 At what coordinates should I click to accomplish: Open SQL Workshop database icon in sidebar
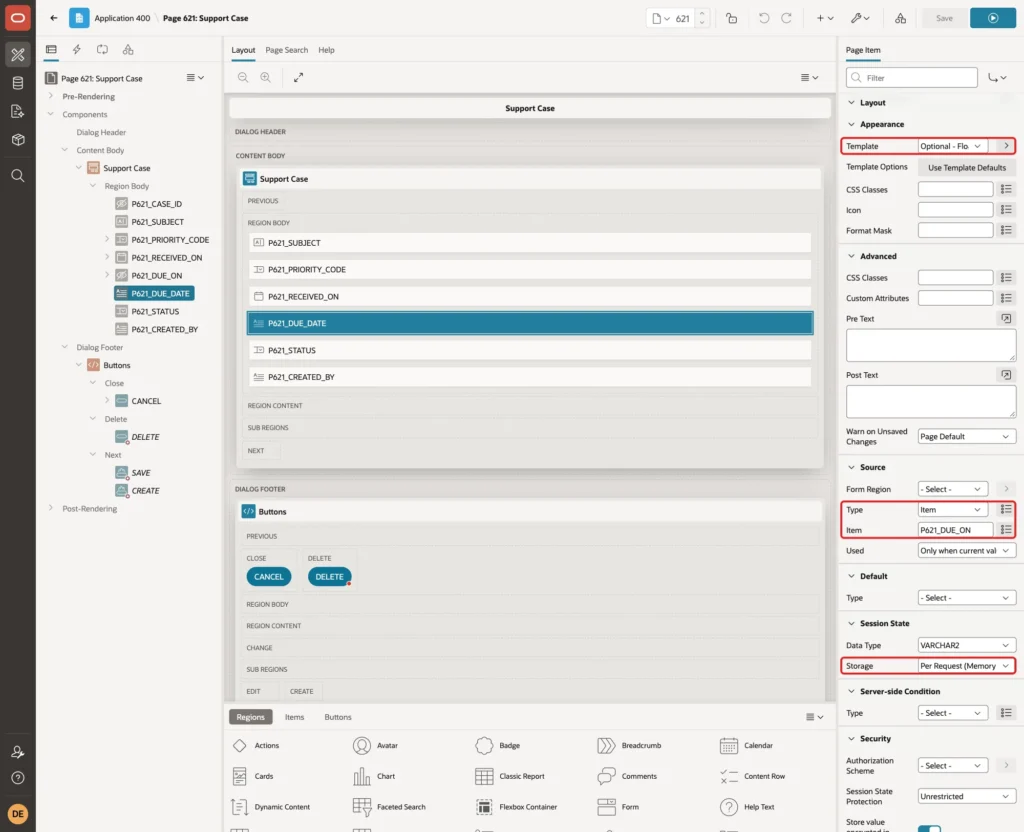[x=18, y=83]
